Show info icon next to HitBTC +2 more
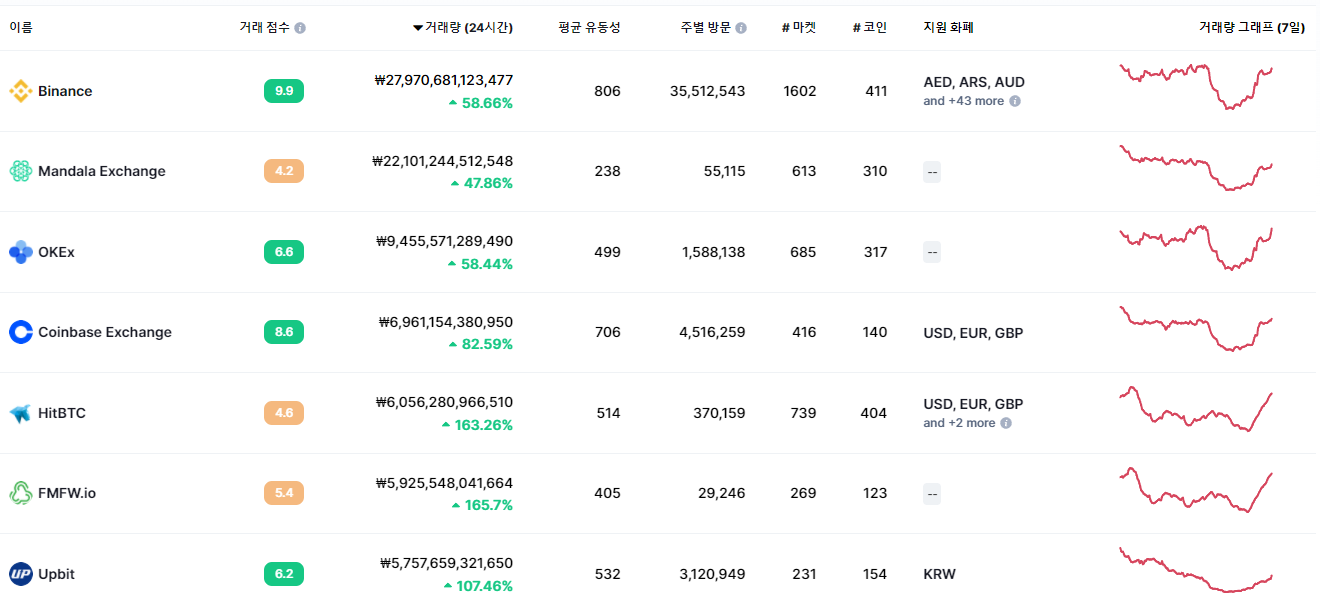The width and height of the screenshot is (1320, 612). (x=1006, y=423)
